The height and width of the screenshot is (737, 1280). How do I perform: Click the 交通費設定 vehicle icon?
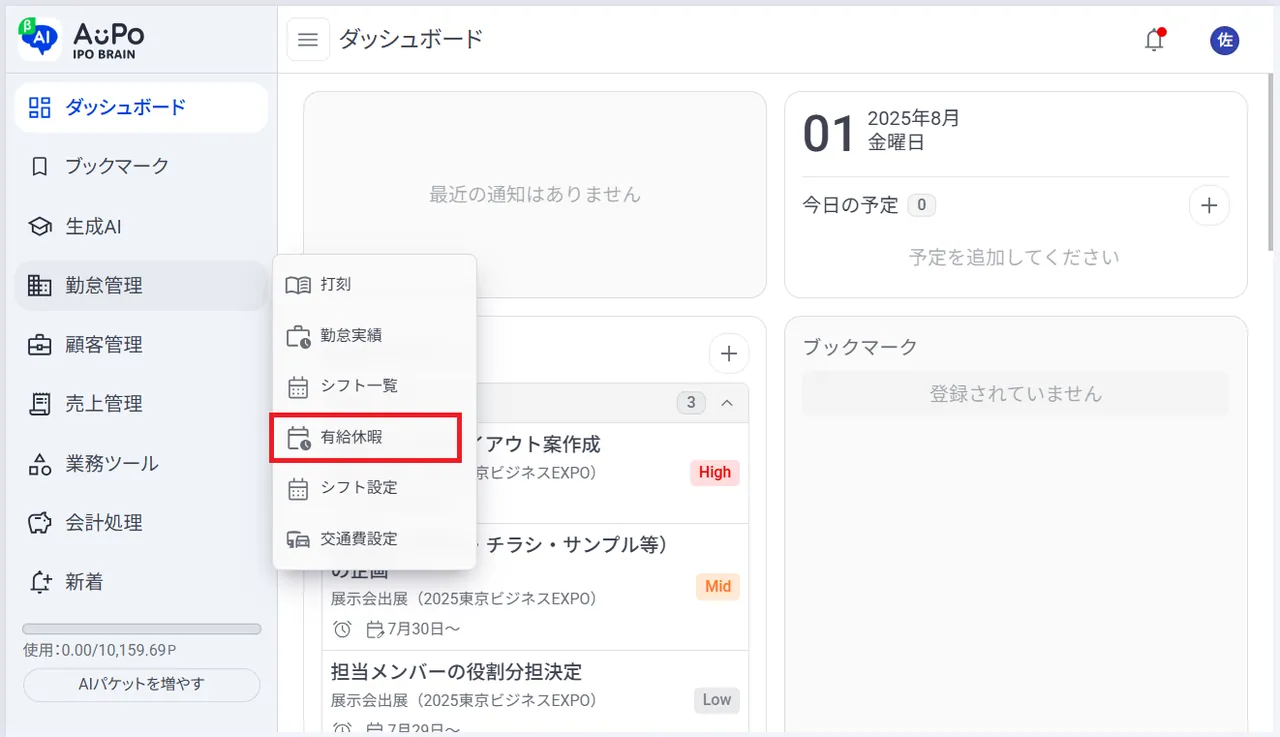[298, 539]
